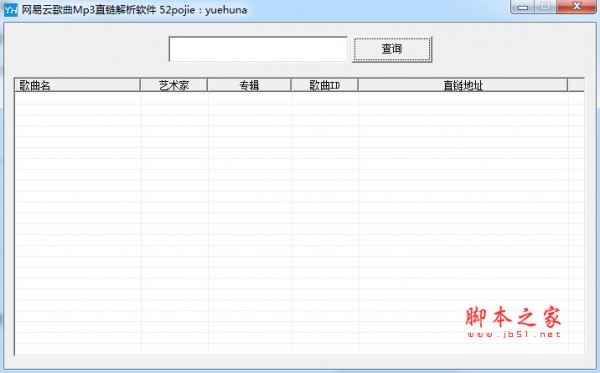The image size is (600, 373).
Task: Sort by the 直链地址 column header
Action: (463, 85)
